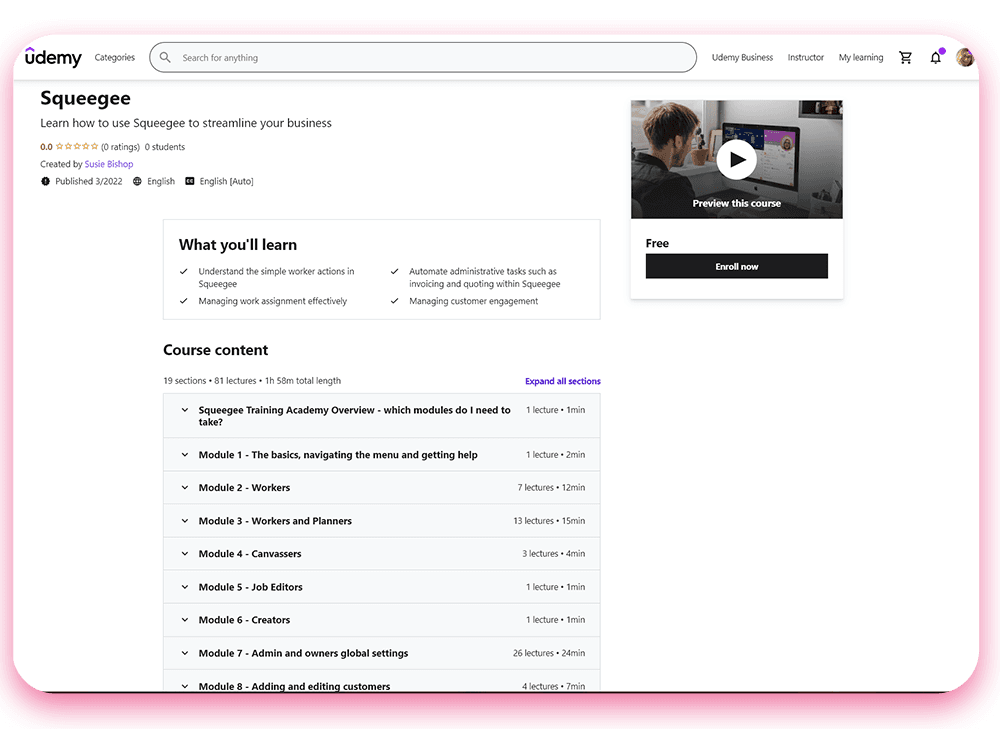
Task: Open the user profile avatar
Action: (x=965, y=58)
